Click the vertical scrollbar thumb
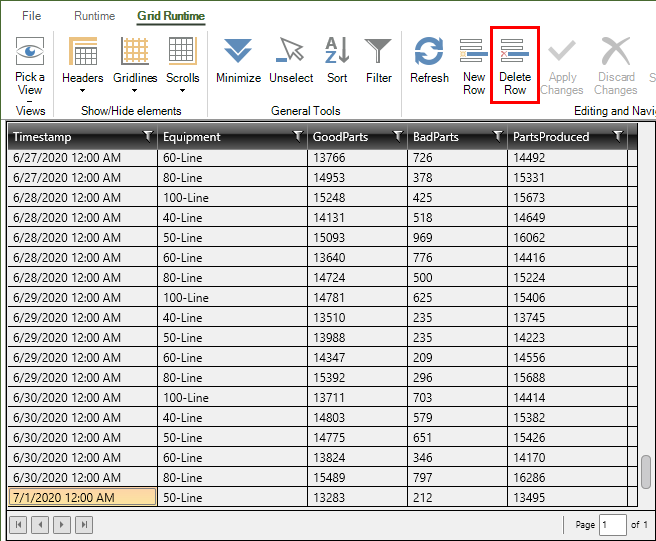656x541 pixels. tap(646, 469)
